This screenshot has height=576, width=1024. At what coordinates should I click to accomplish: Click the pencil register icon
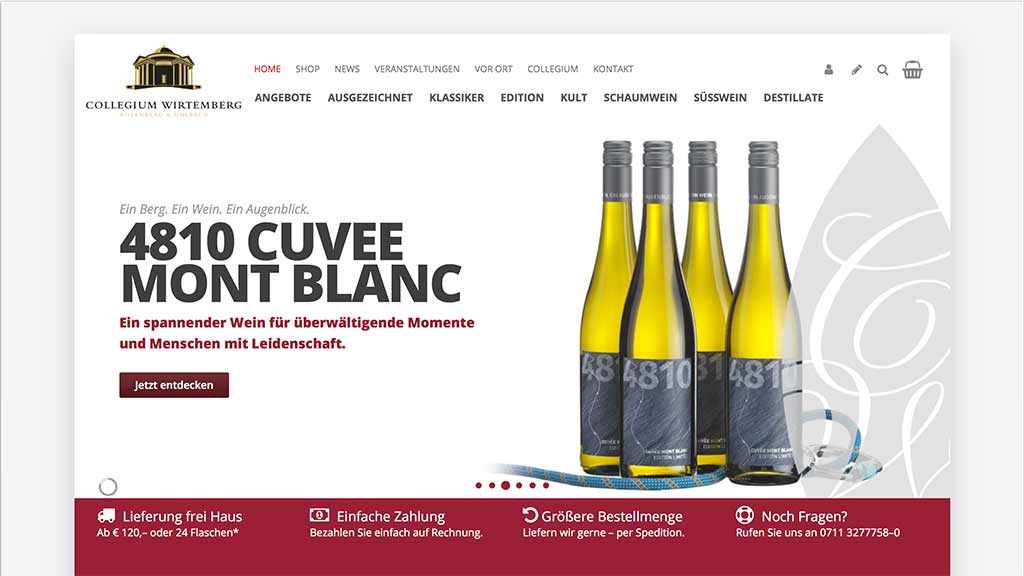coord(856,69)
